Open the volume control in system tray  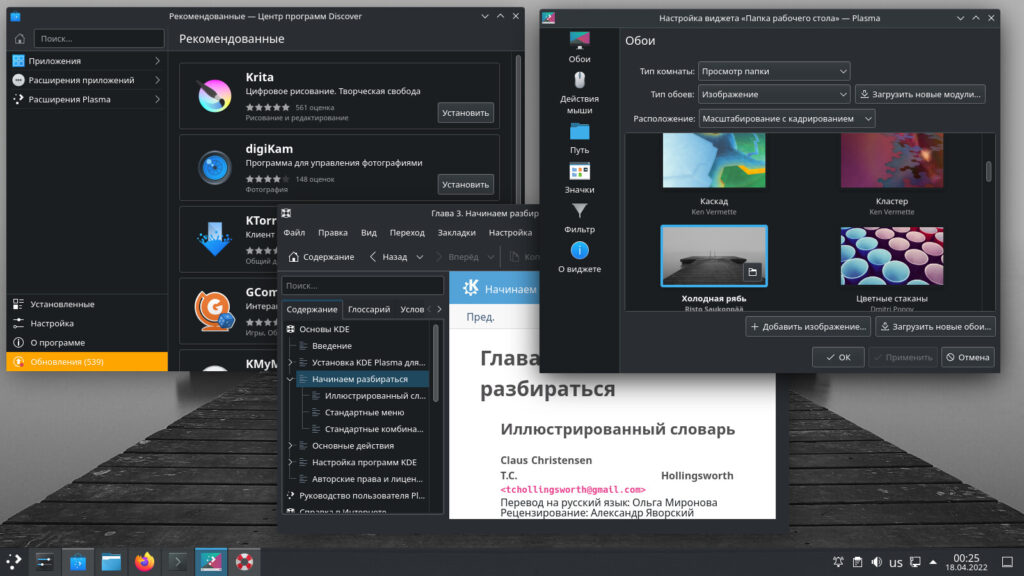(x=877, y=562)
